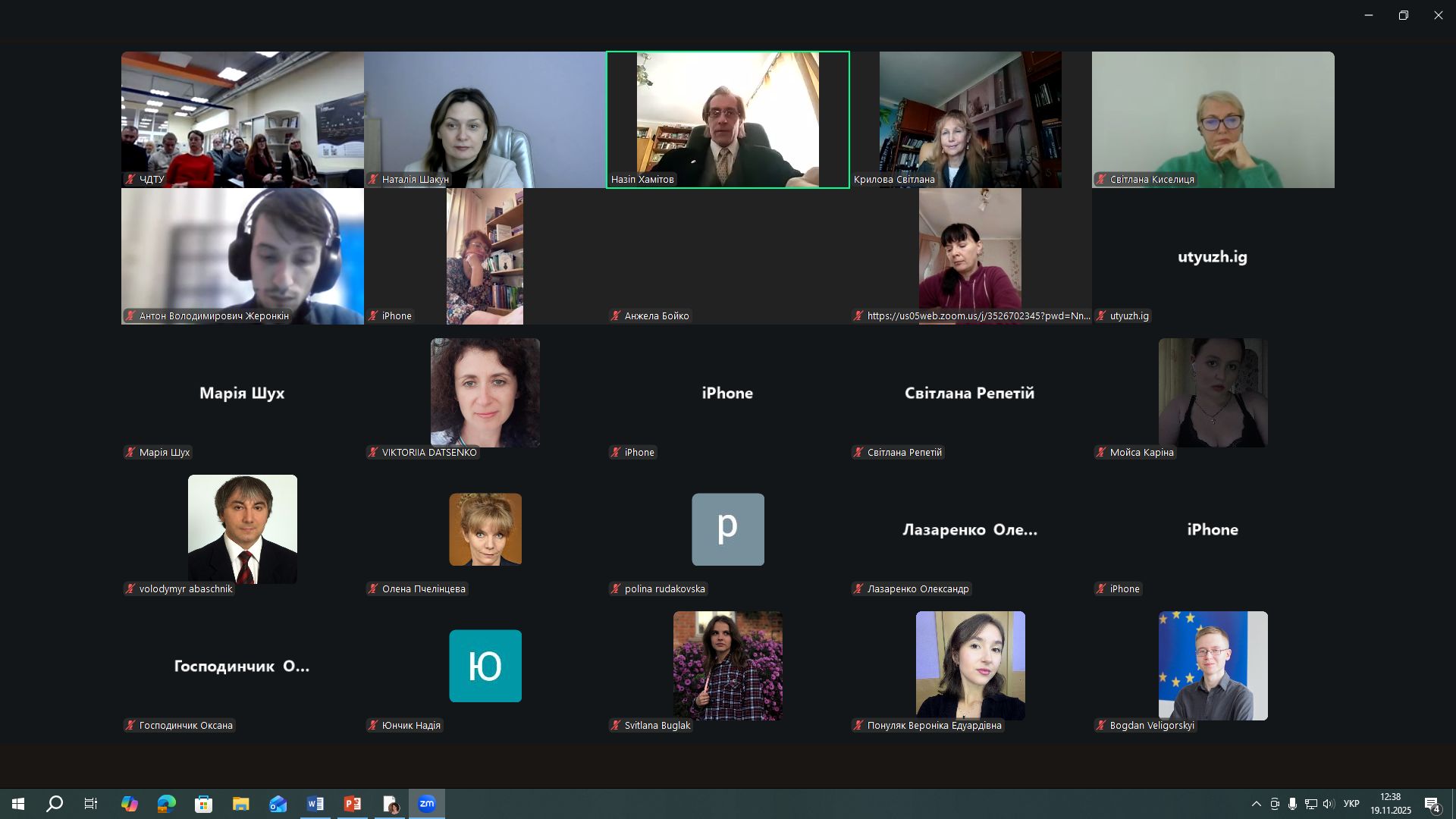Viewport: 1456px width, 819px height.
Task: Switch to Microsoft Word in taskbar
Action: click(x=315, y=804)
